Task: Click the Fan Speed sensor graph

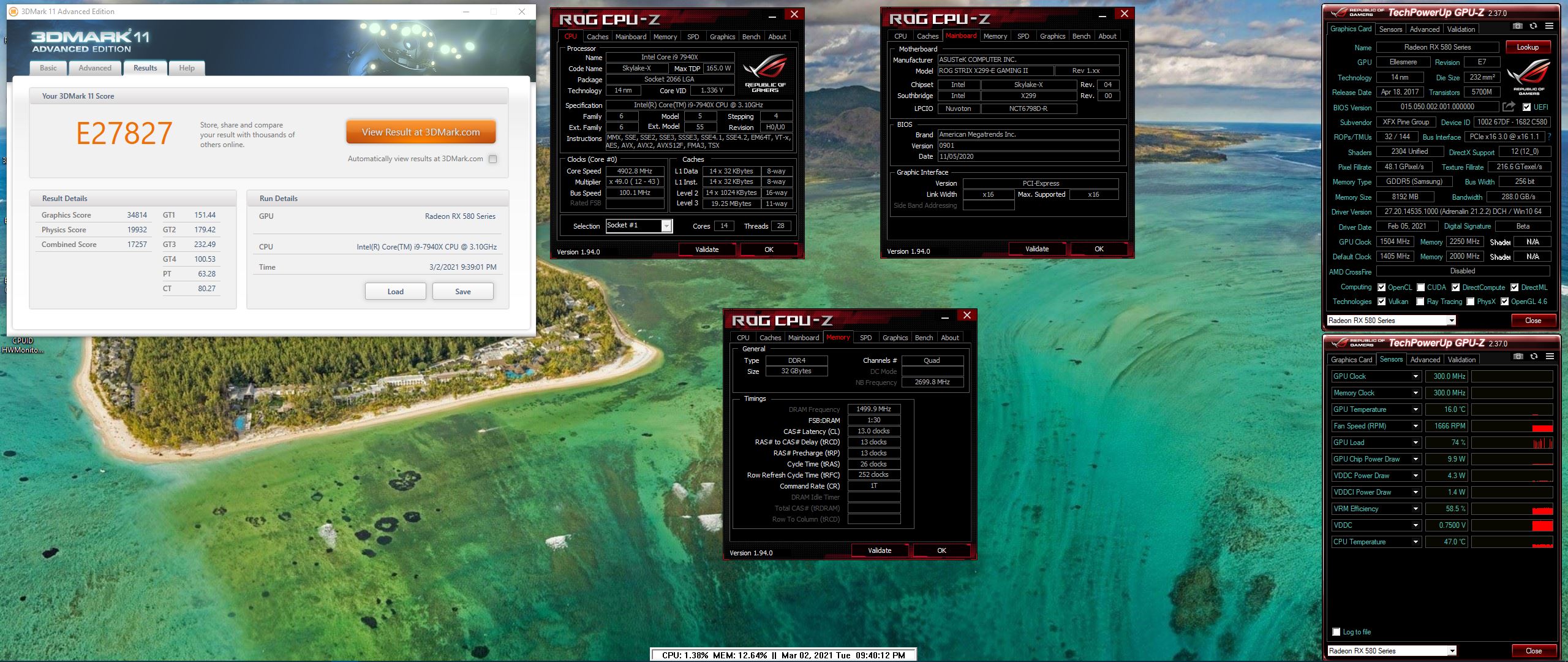Action: point(1512,426)
